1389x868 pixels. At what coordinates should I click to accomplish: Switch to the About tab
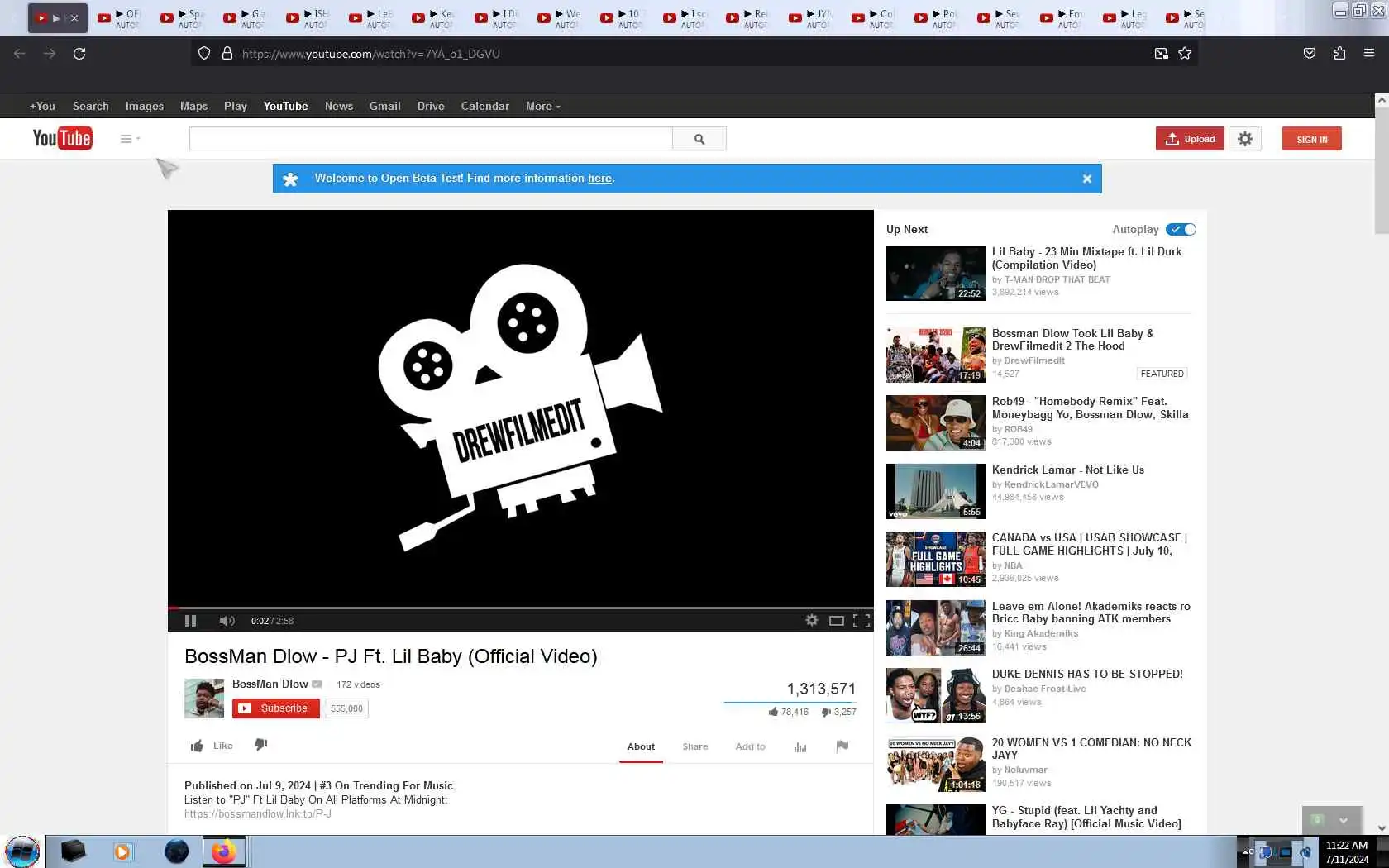[x=641, y=746]
